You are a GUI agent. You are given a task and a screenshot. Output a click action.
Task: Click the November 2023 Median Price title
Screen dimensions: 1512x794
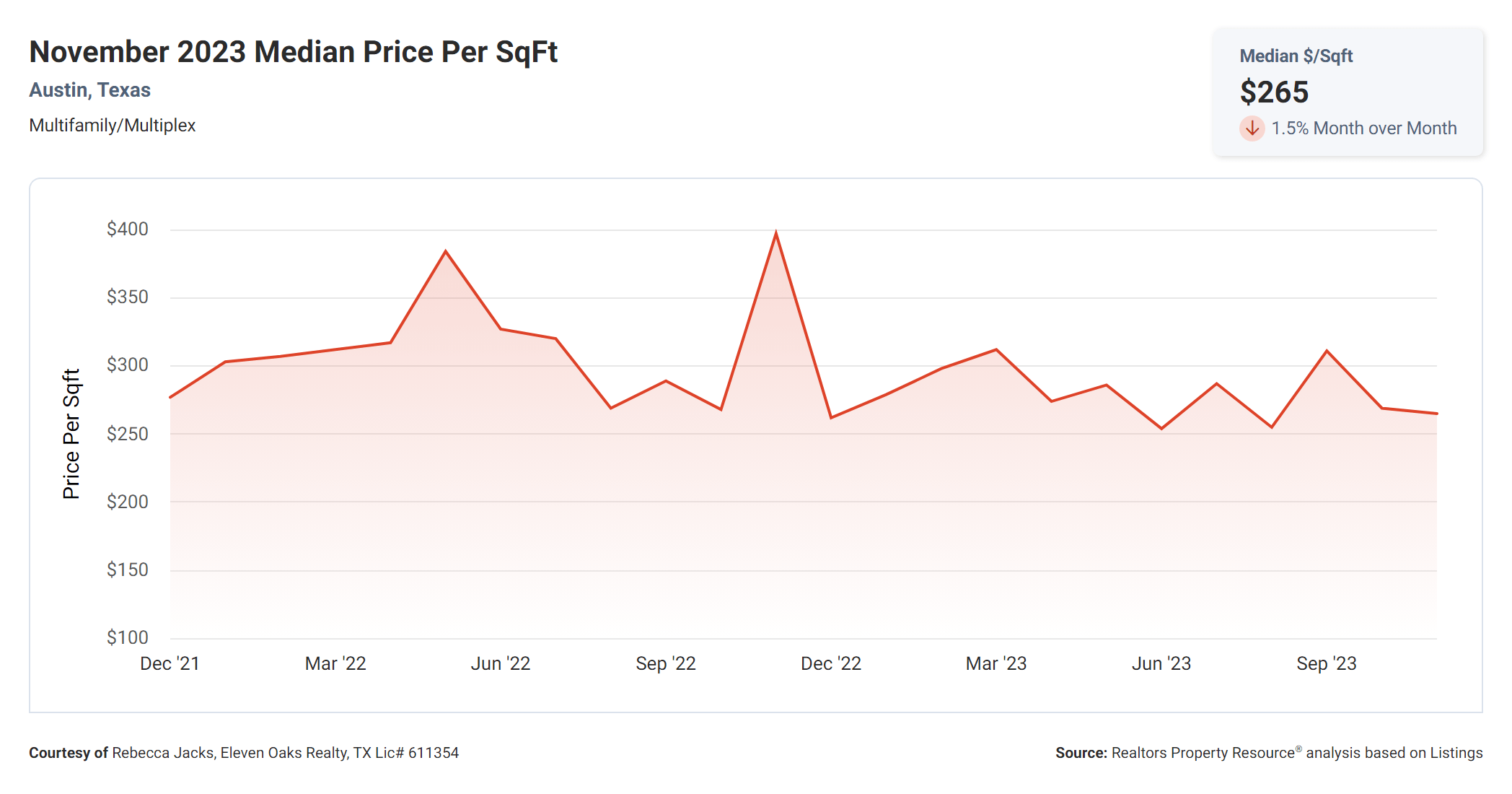[x=293, y=52]
